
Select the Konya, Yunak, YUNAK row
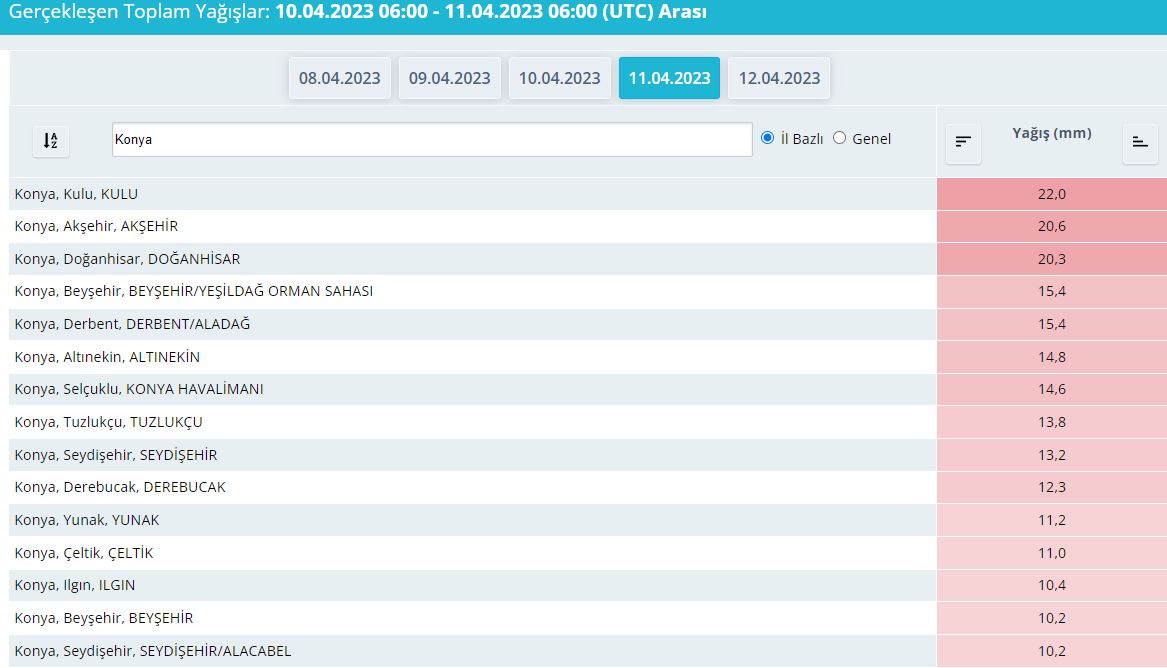[x=87, y=520]
